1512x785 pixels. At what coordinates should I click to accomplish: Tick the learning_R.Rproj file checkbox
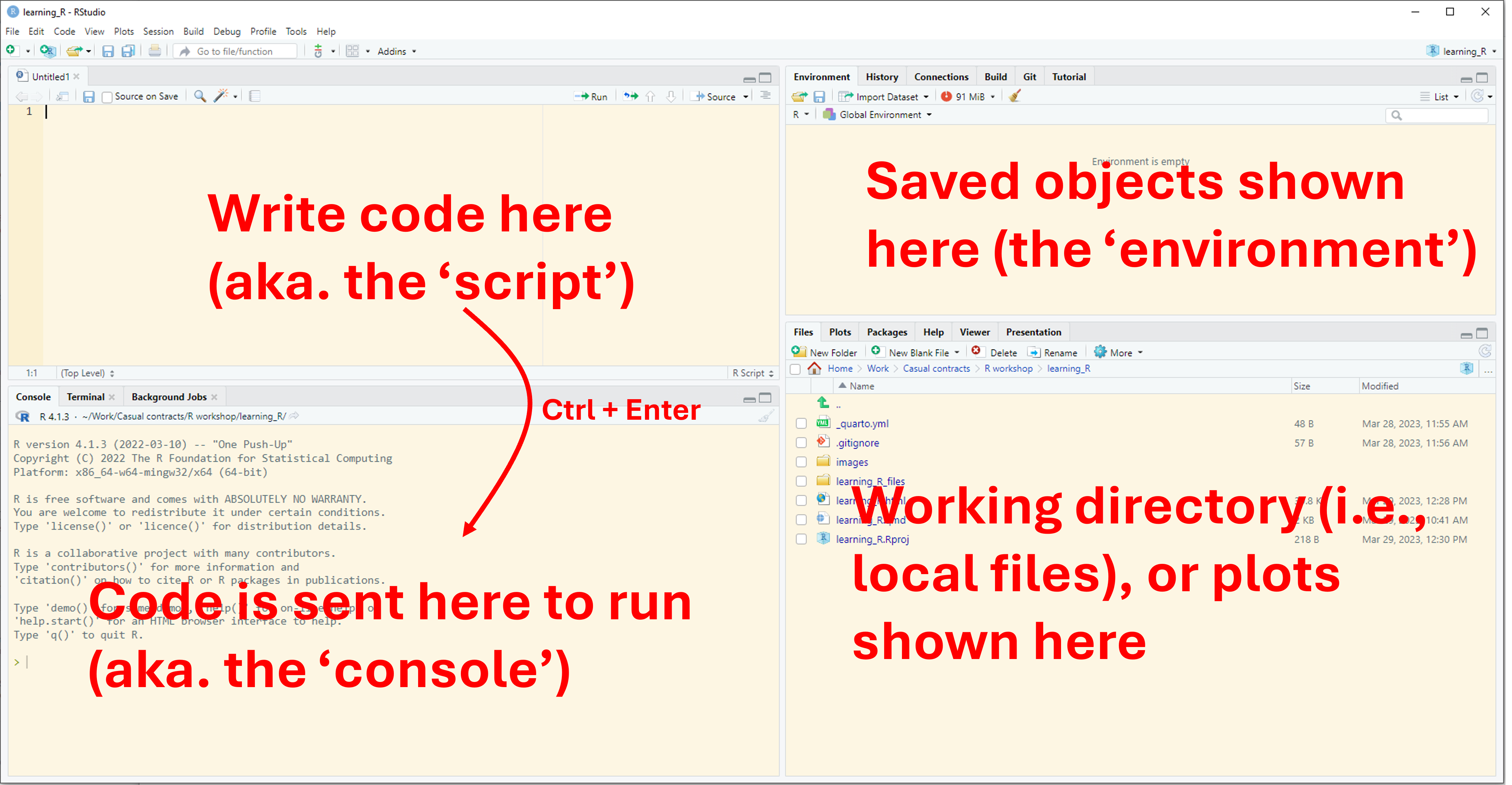tap(801, 539)
